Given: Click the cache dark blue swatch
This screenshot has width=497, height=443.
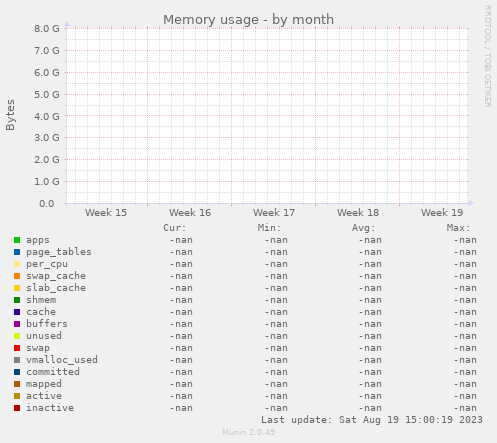Looking at the screenshot, I should [17, 312].
